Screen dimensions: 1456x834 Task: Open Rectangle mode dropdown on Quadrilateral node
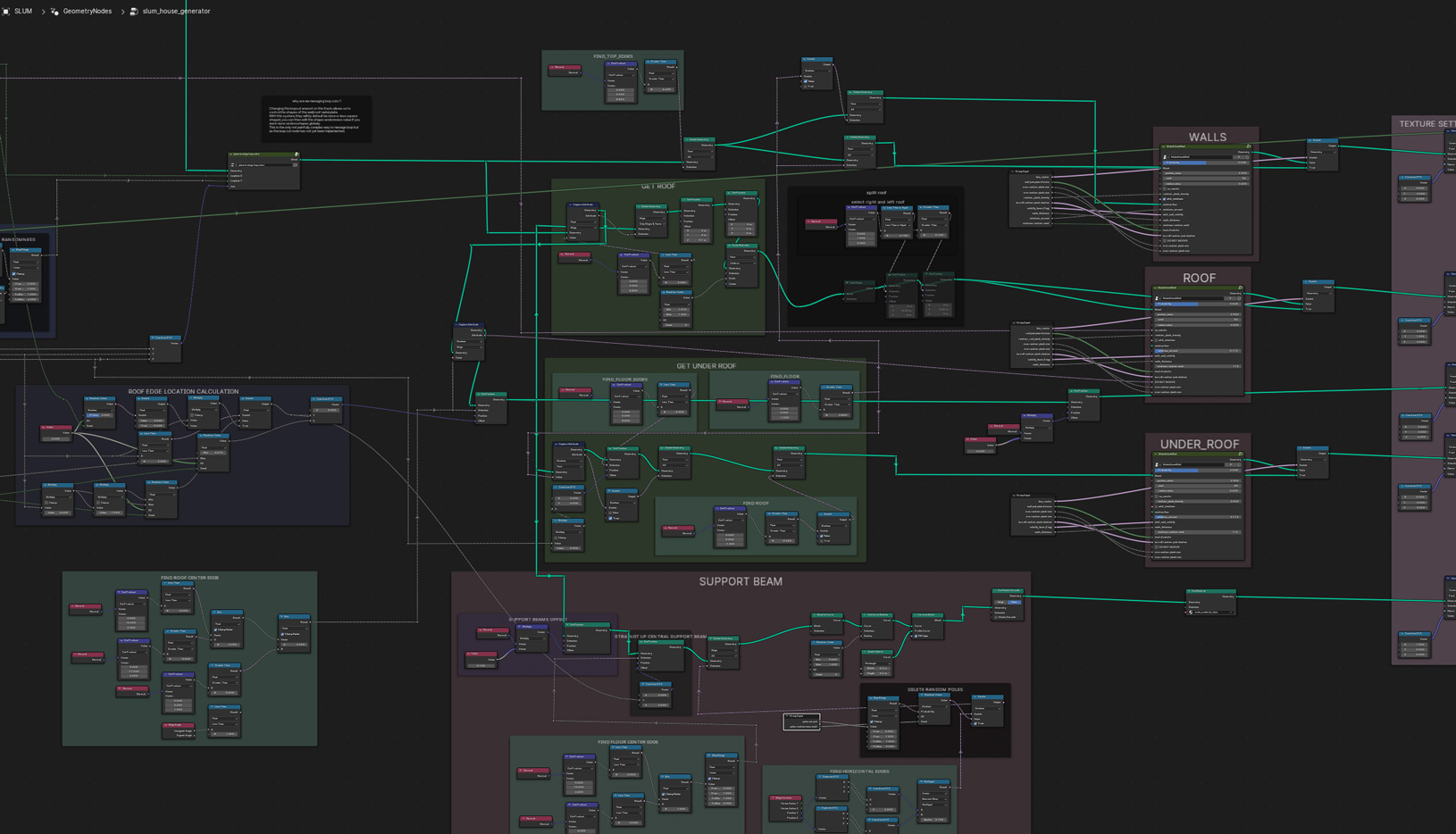(877, 663)
